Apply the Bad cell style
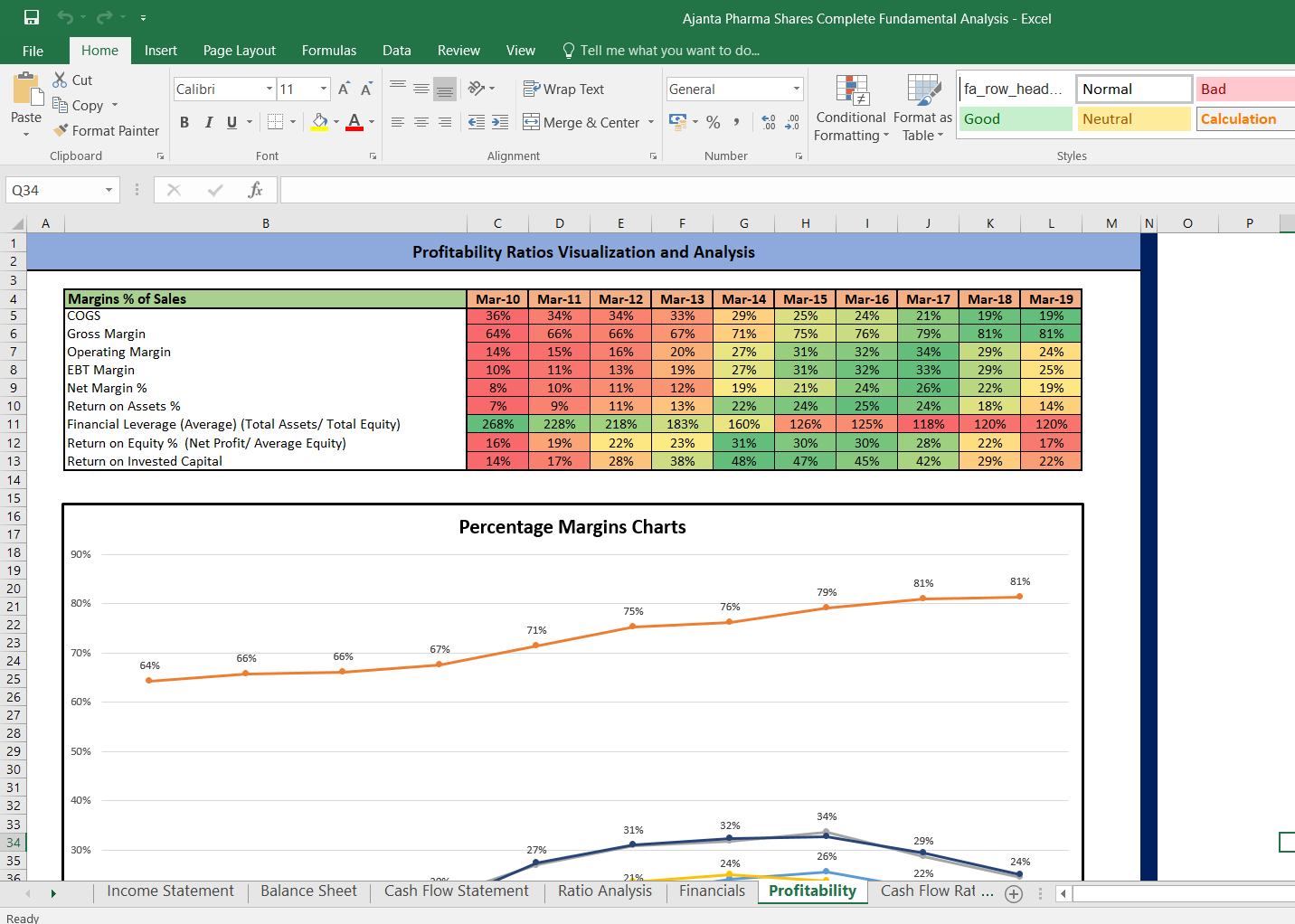1295x924 pixels. tap(1245, 89)
